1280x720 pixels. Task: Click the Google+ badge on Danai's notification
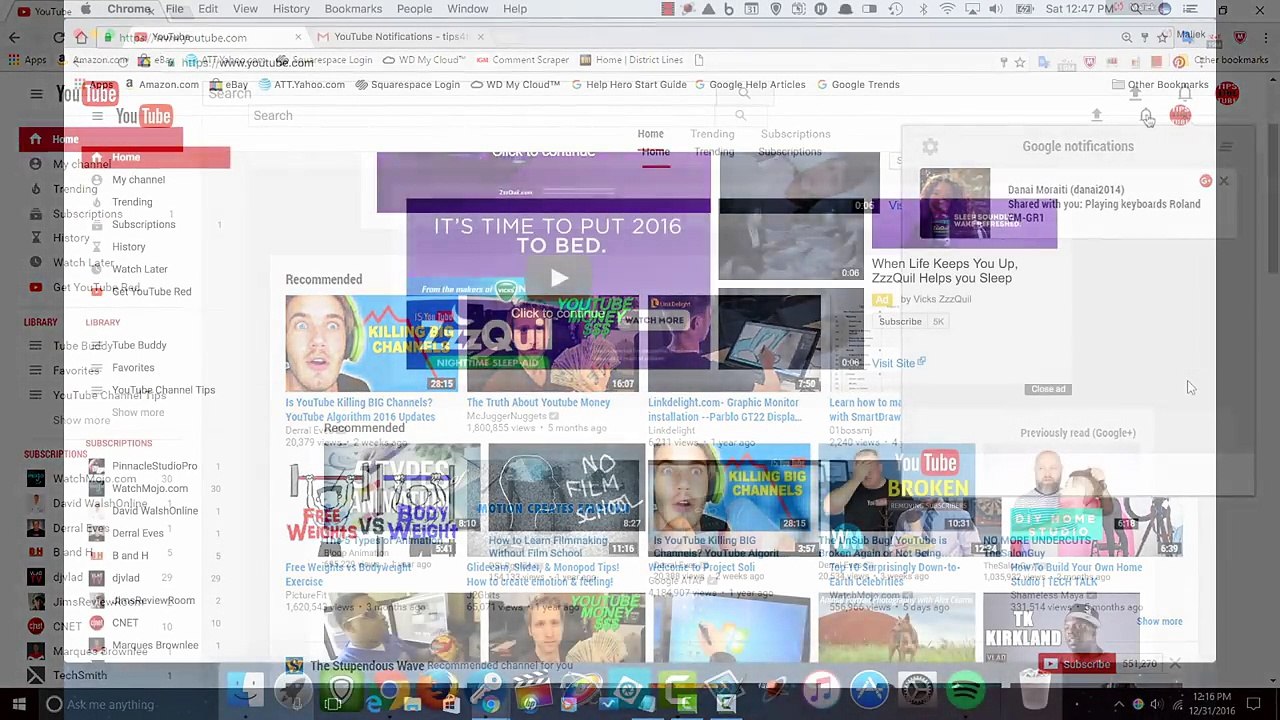coord(1206,181)
